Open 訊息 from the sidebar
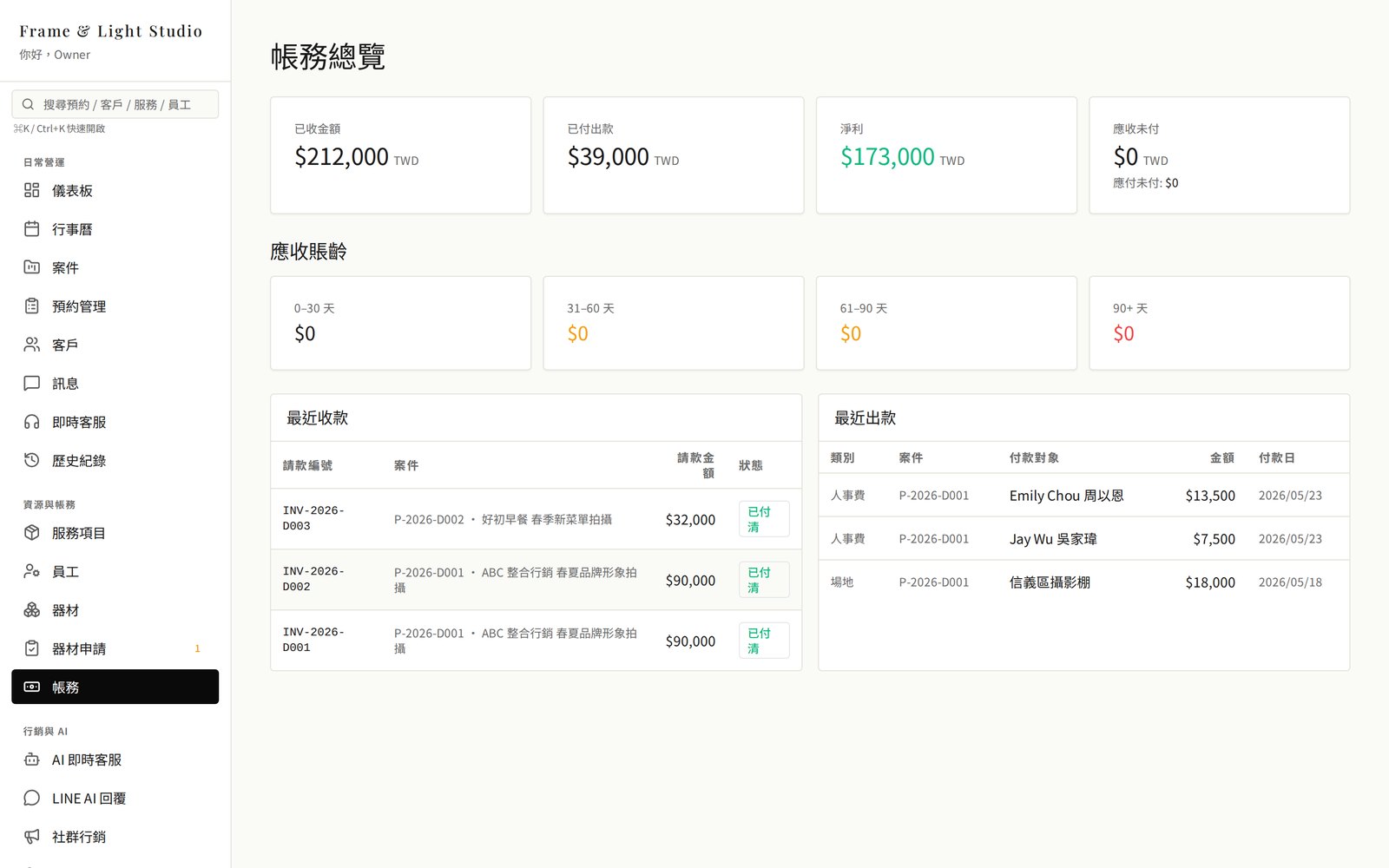Image resolution: width=1389 pixels, height=868 pixels. [115, 383]
